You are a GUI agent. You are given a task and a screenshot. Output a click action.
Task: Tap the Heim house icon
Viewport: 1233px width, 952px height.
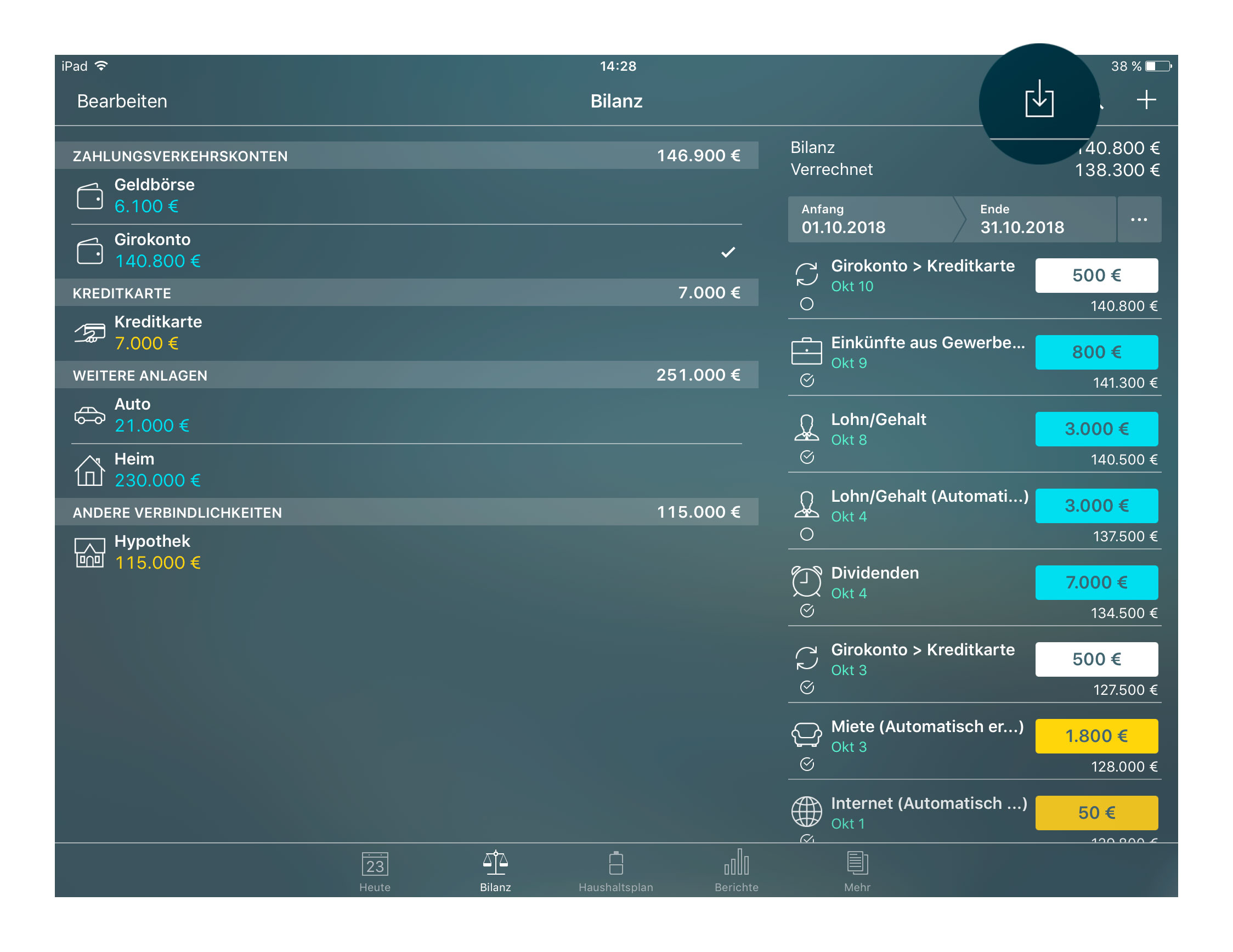point(90,470)
